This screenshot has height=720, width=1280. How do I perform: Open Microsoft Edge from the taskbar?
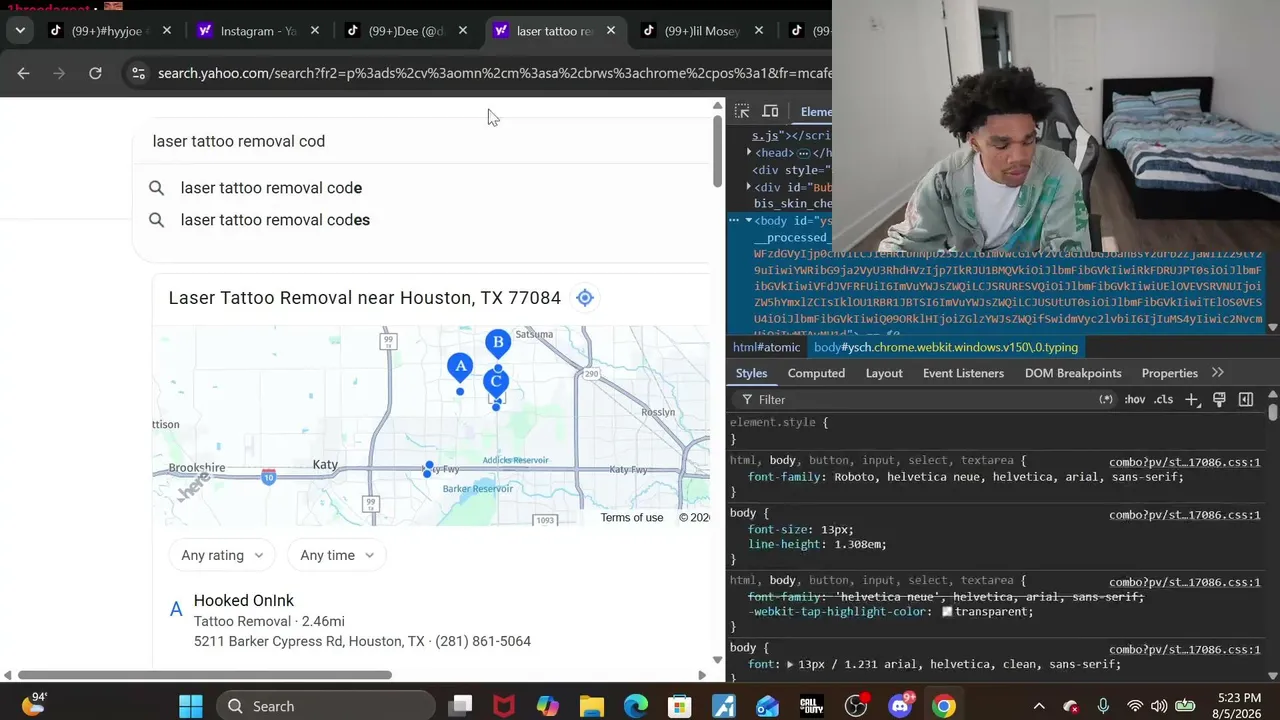click(636, 706)
